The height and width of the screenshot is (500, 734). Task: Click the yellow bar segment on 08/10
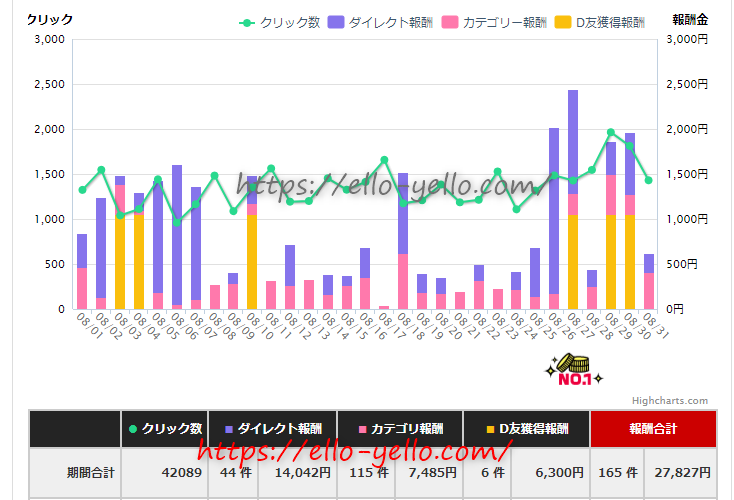click(x=252, y=260)
